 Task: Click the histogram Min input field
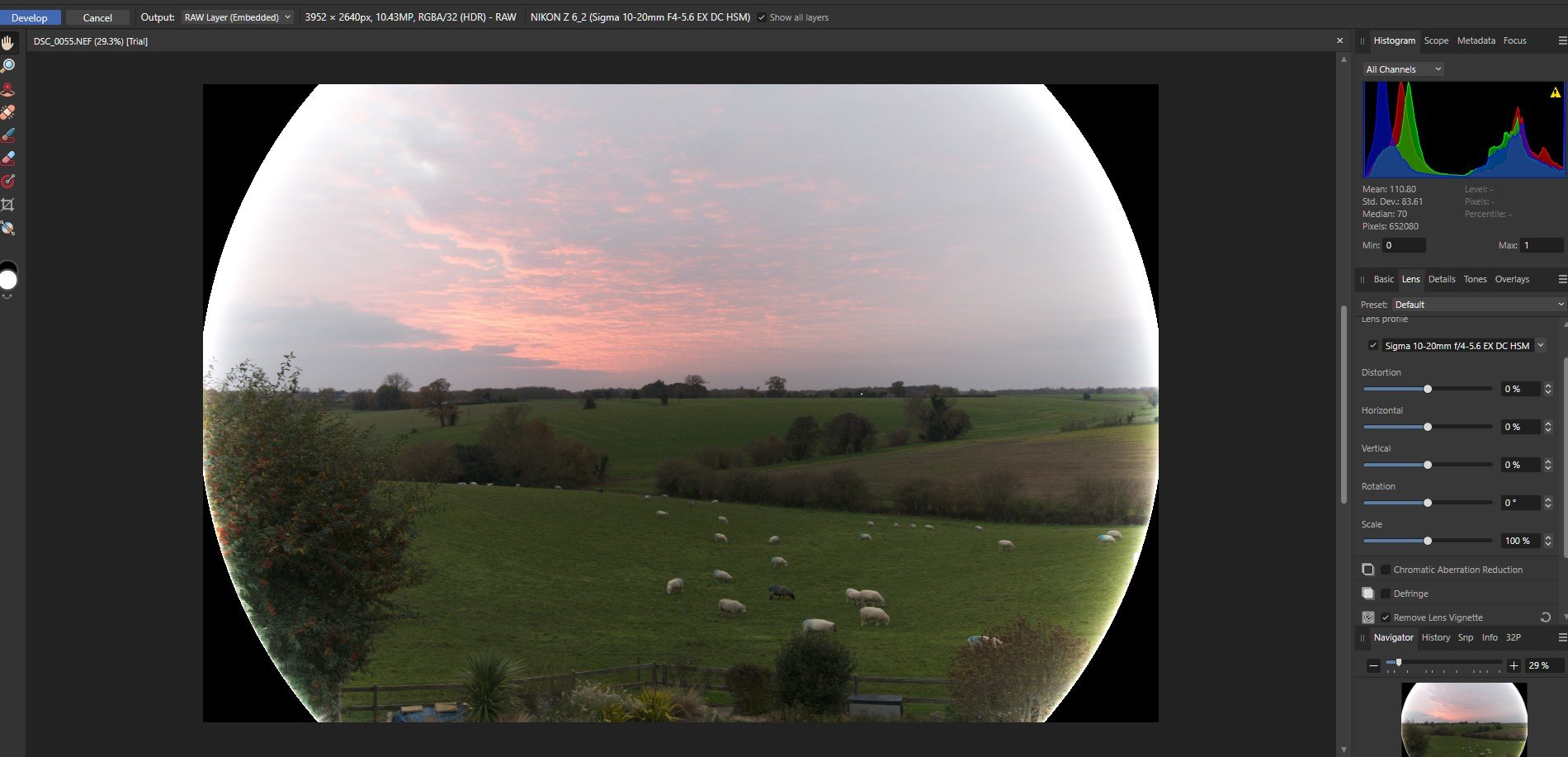(1404, 245)
